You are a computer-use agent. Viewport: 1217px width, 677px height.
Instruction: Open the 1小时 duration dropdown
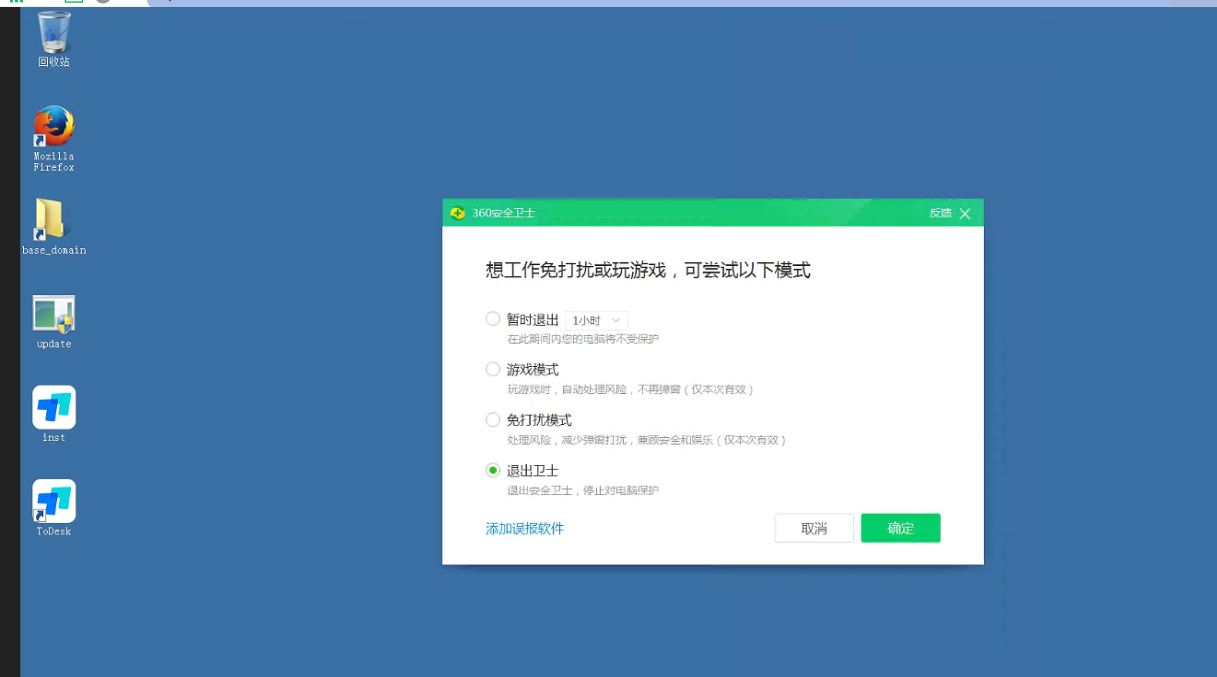click(x=596, y=320)
